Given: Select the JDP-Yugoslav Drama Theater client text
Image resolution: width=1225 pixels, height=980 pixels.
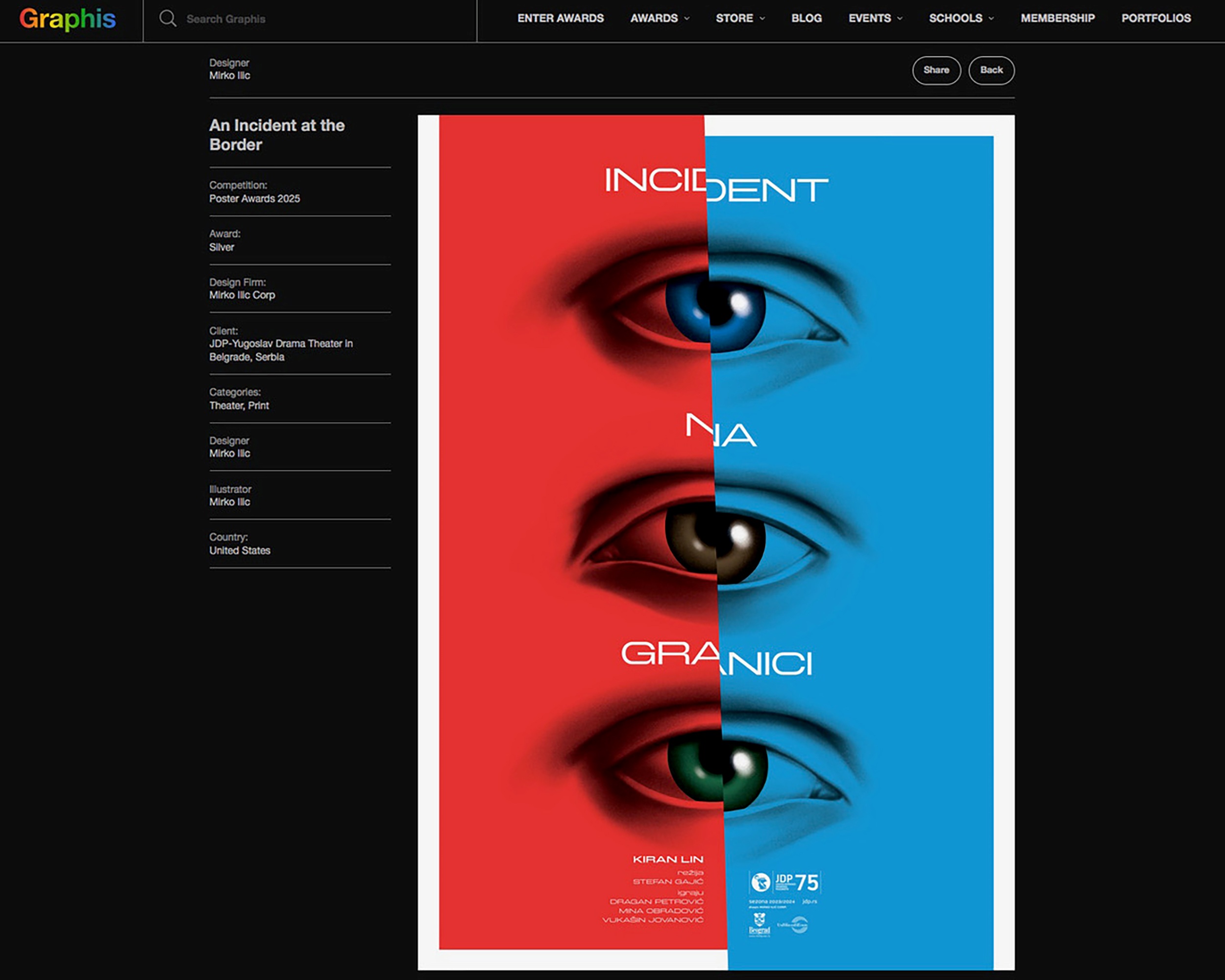Looking at the screenshot, I should (281, 350).
